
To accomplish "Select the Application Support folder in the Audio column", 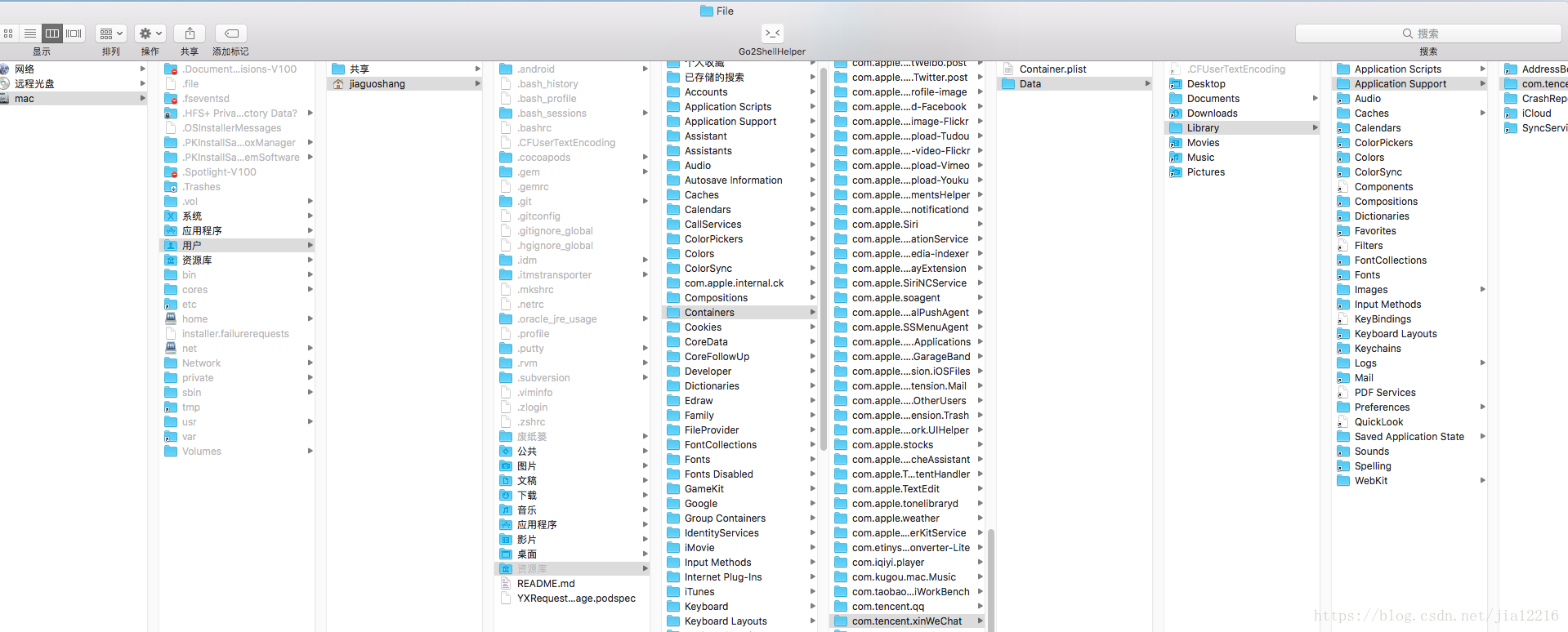I will 1409,84.
